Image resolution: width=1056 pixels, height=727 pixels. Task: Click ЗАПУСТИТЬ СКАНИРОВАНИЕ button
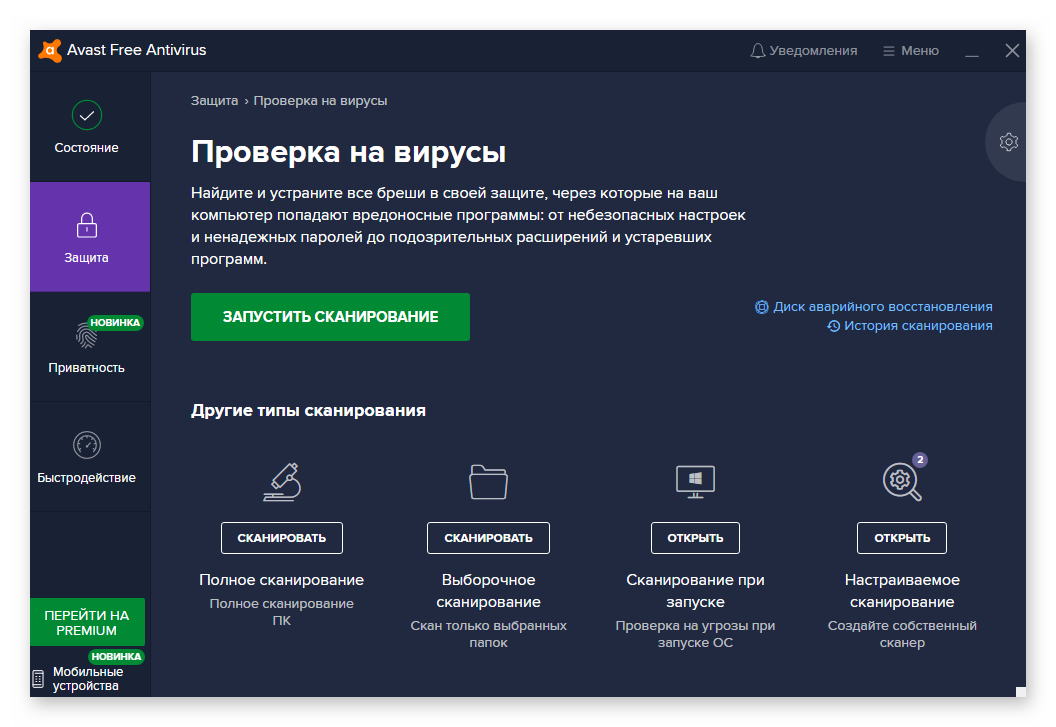pyautogui.click(x=330, y=317)
